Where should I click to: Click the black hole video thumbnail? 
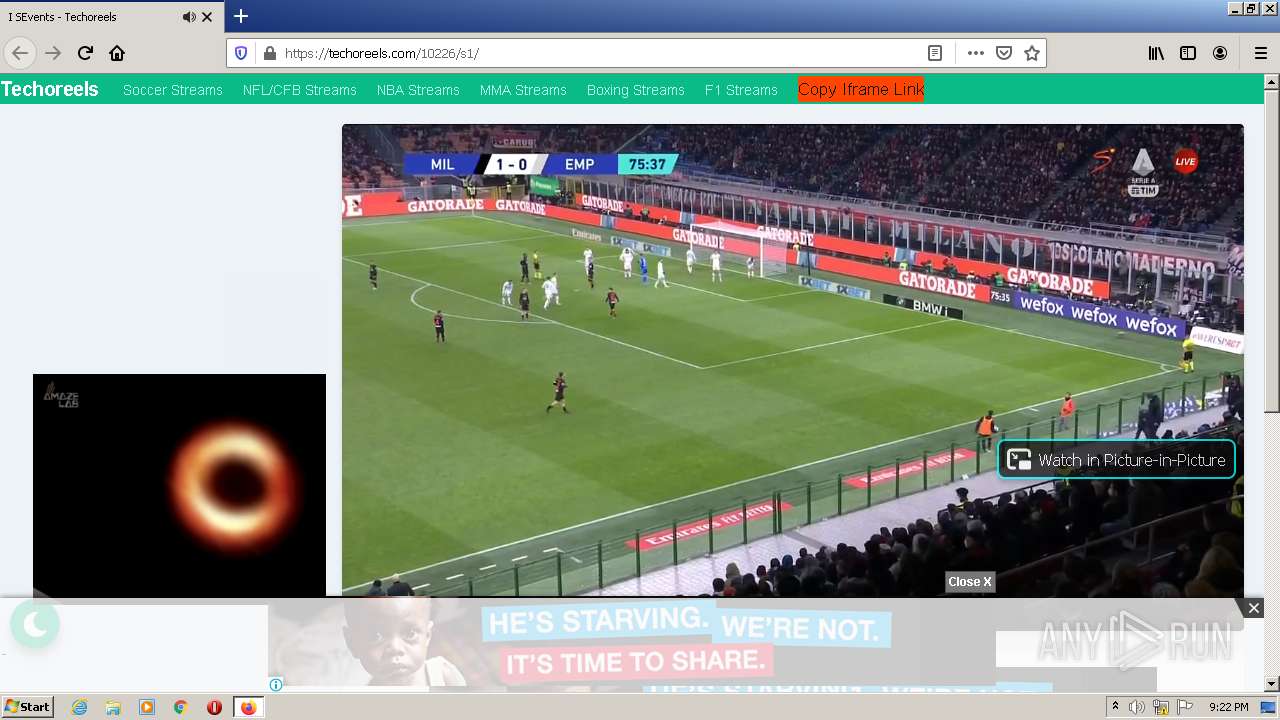pos(179,486)
